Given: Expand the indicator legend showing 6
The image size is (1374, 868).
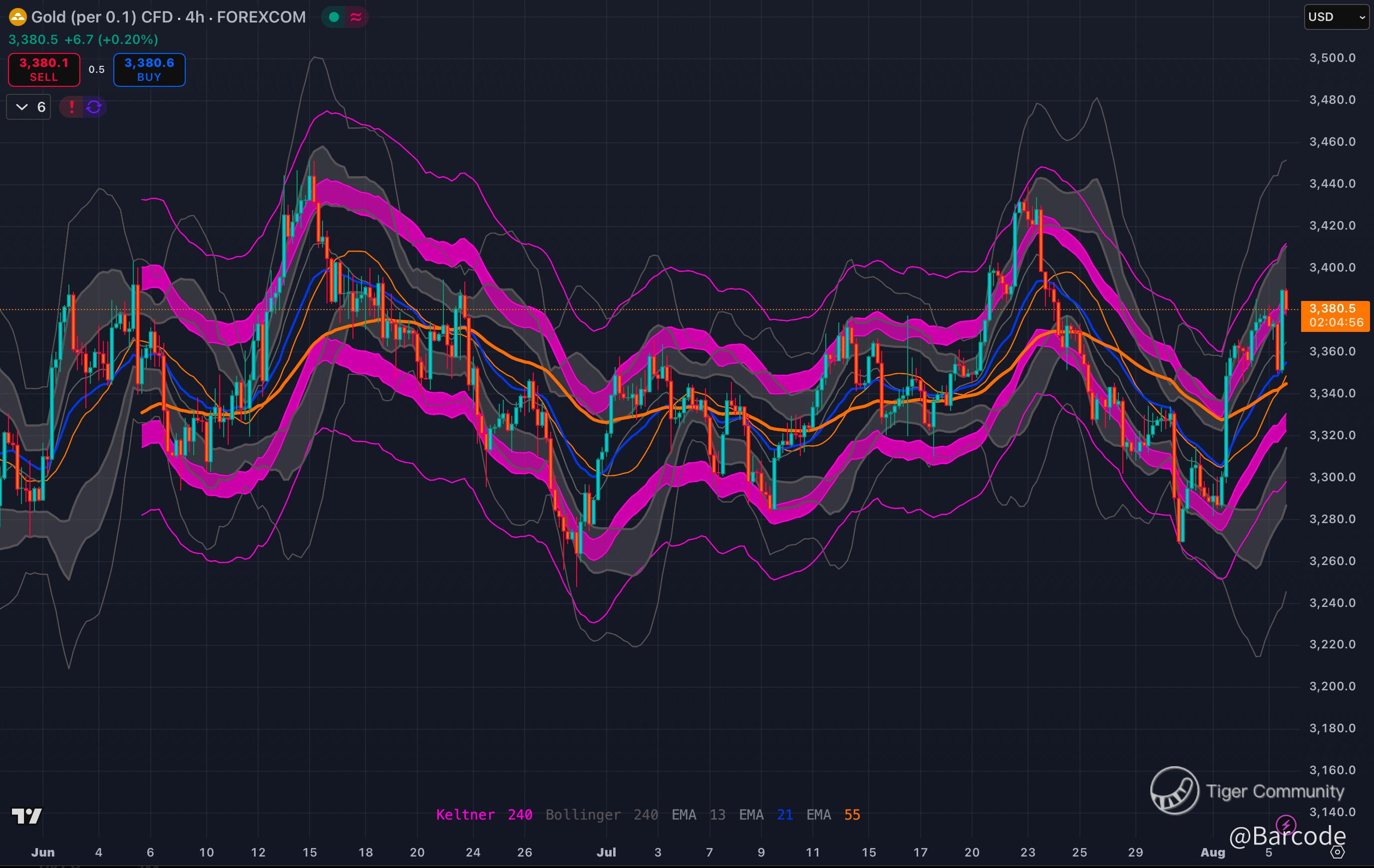Looking at the screenshot, I should [x=28, y=107].
